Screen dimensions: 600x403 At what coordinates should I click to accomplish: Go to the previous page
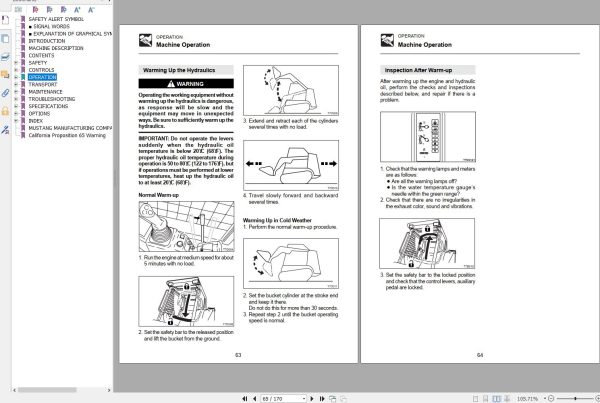[254, 399]
